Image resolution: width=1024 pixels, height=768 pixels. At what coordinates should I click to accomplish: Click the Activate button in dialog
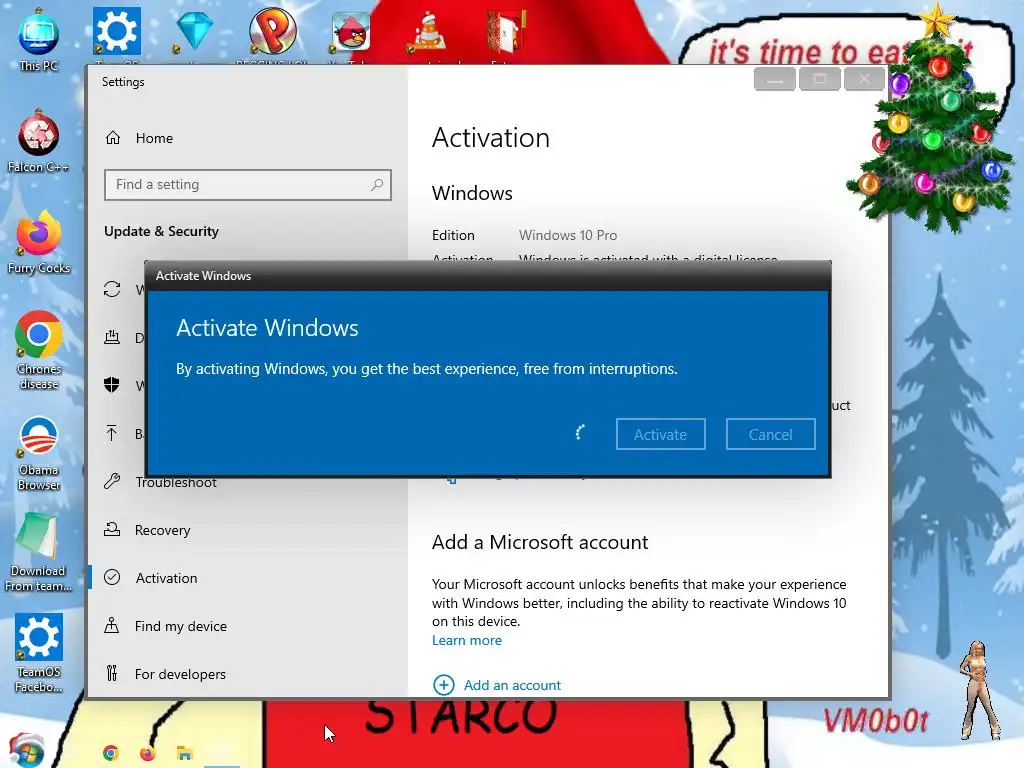660,434
